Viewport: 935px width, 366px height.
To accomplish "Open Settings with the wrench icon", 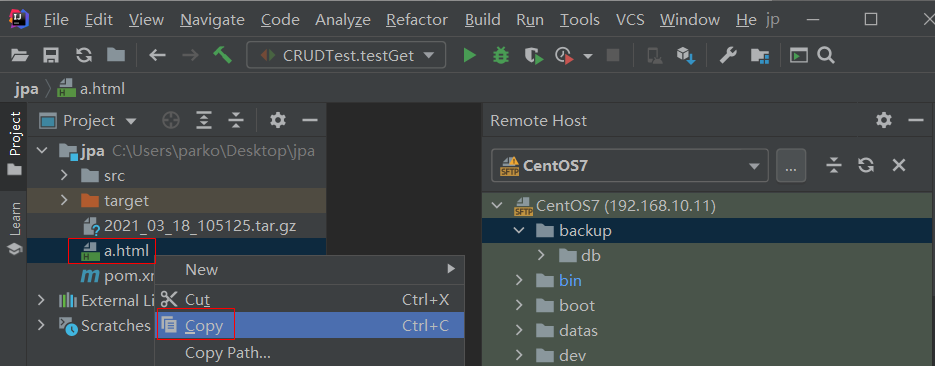I will (728, 55).
